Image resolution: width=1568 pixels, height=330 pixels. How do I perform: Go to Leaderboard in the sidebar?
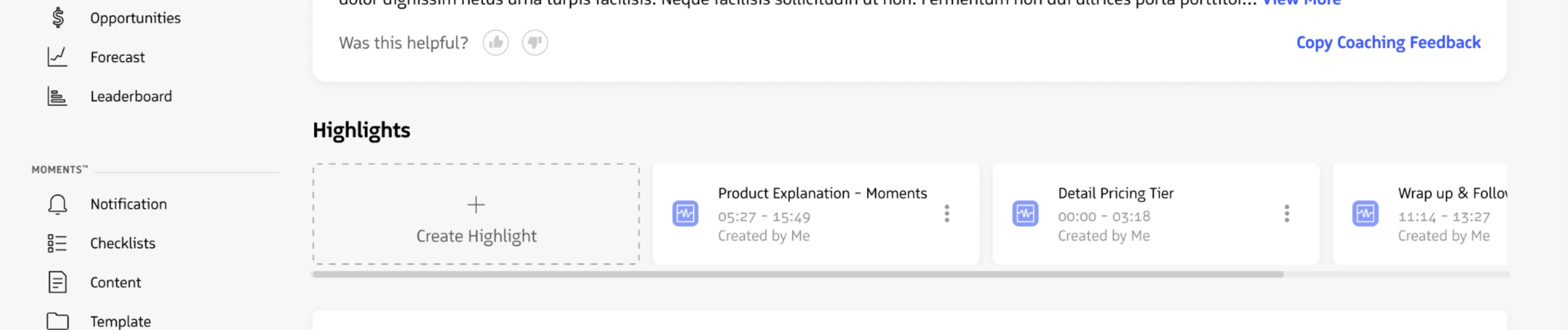point(131,96)
